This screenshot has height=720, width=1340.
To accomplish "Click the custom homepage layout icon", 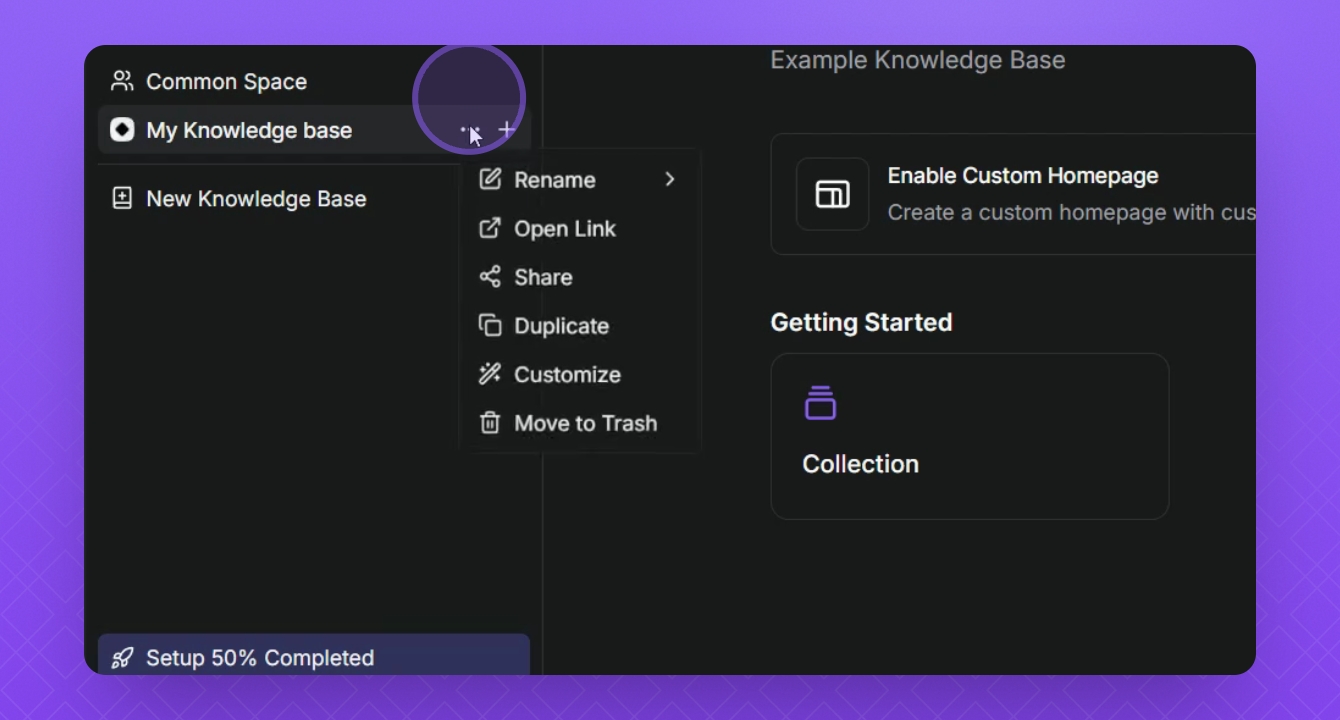I will pyautogui.click(x=832, y=194).
